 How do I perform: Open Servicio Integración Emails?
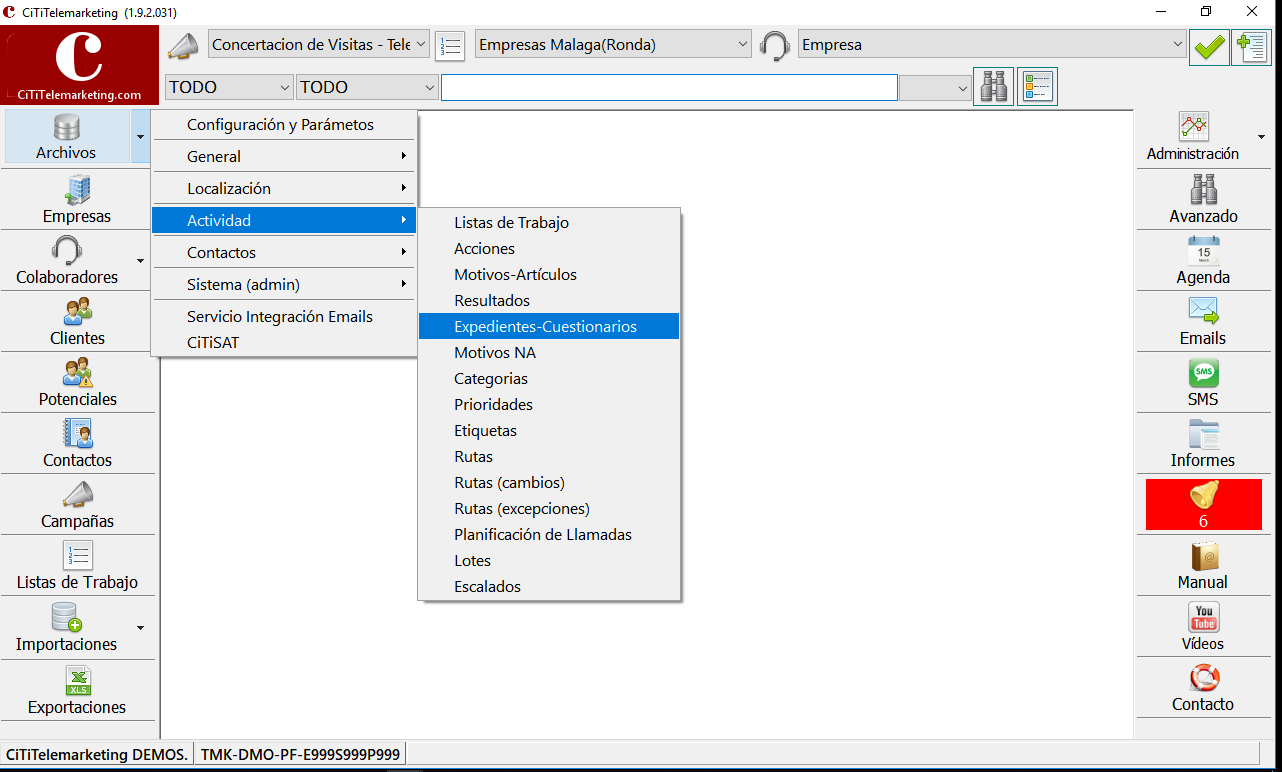pos(284,316)
